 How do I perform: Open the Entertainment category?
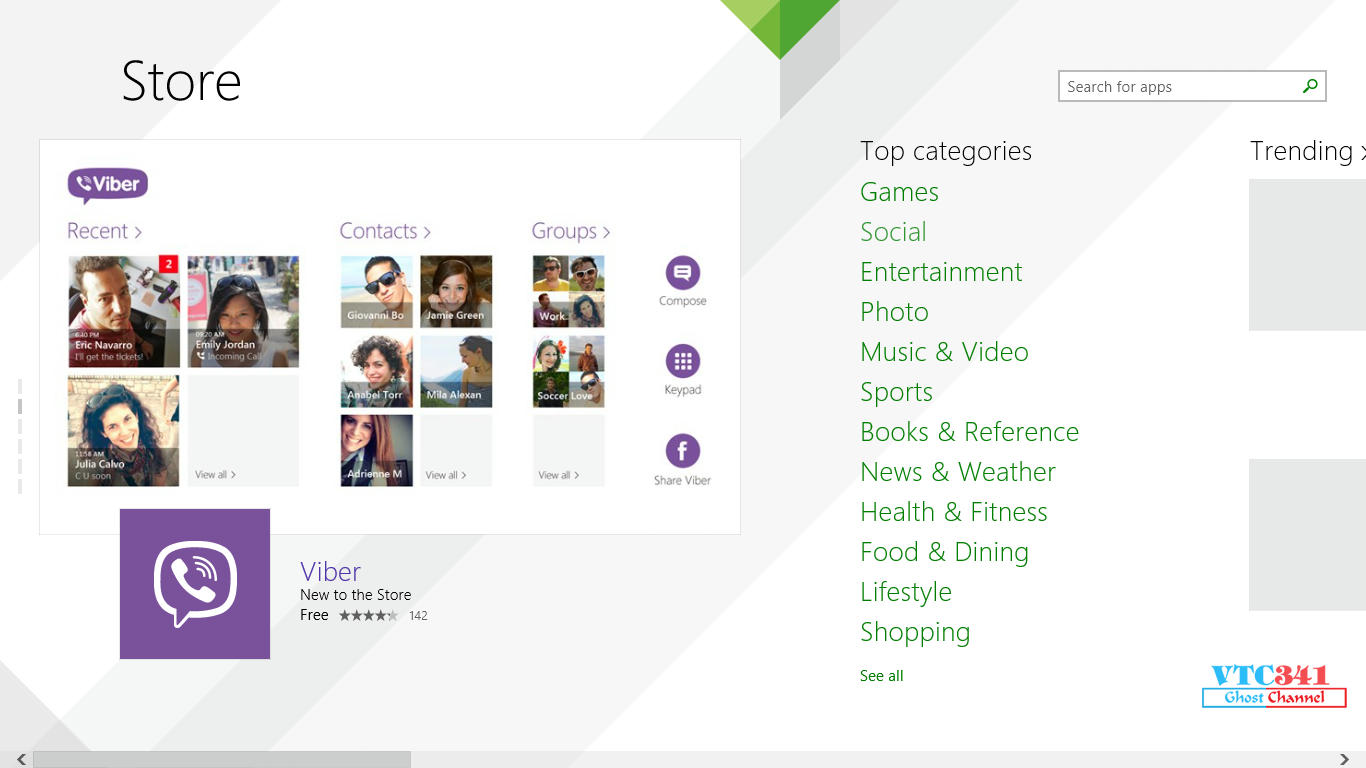pyautogui.click(x=941, y=272)
